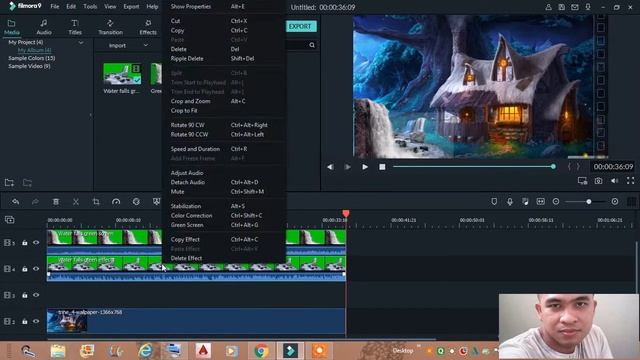Open the Transition tab
This screenshot has width=640, height=360.
coord(110,27)
